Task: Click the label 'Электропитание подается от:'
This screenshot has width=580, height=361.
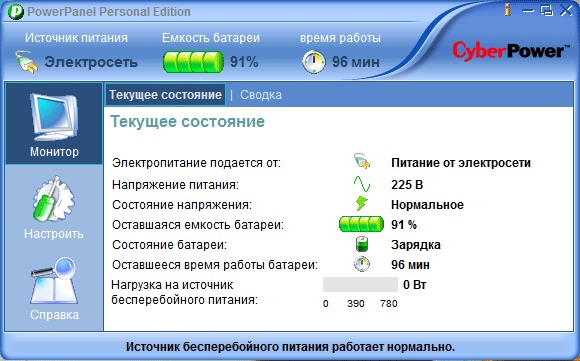Action: pyautogui.click(x=196, y=163)
